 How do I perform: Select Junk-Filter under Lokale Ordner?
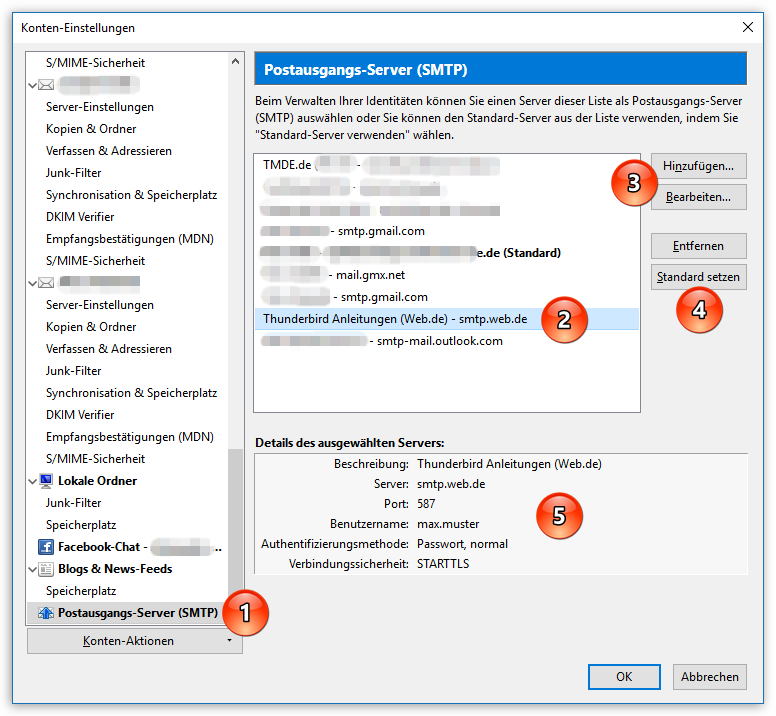coord(73,503)
